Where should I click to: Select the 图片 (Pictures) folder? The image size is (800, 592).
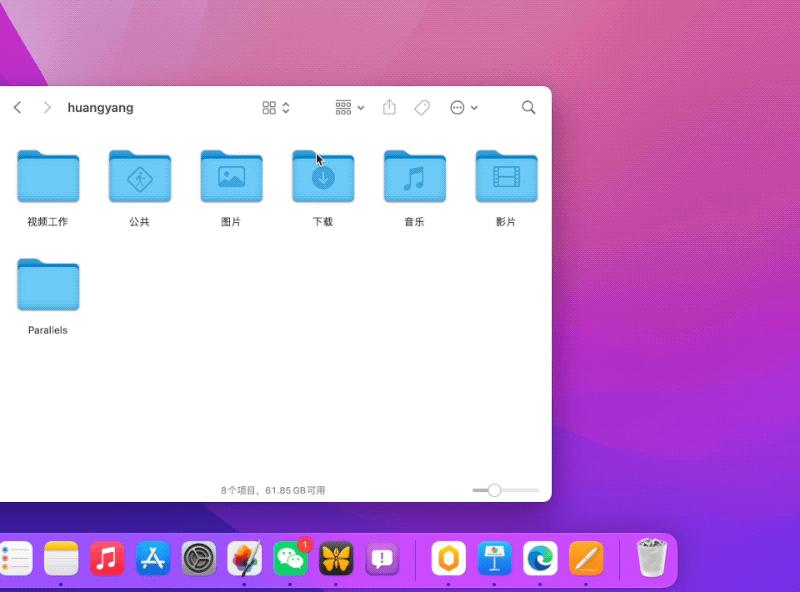click(231, 176)
